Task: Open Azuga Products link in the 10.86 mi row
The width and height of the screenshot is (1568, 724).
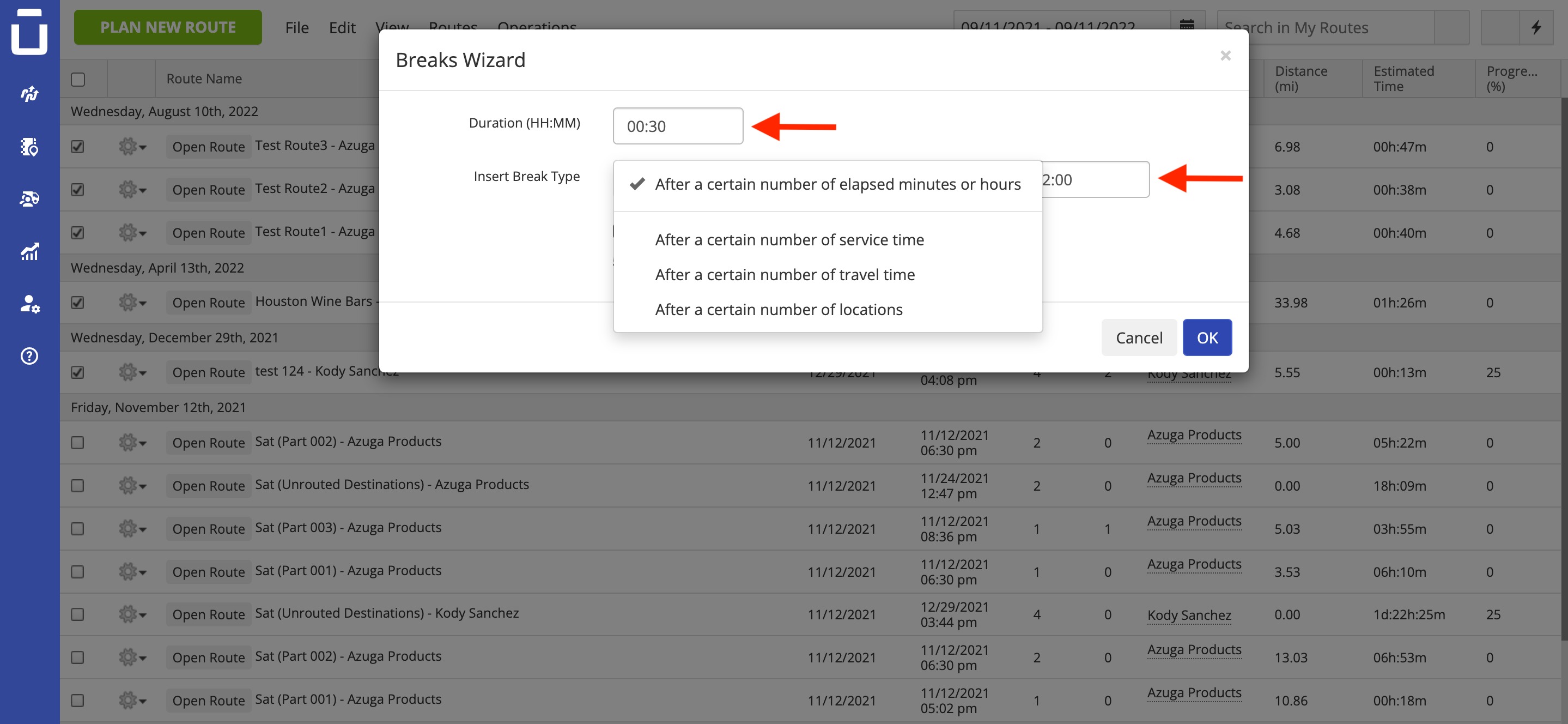Action: pos(1194,692)
